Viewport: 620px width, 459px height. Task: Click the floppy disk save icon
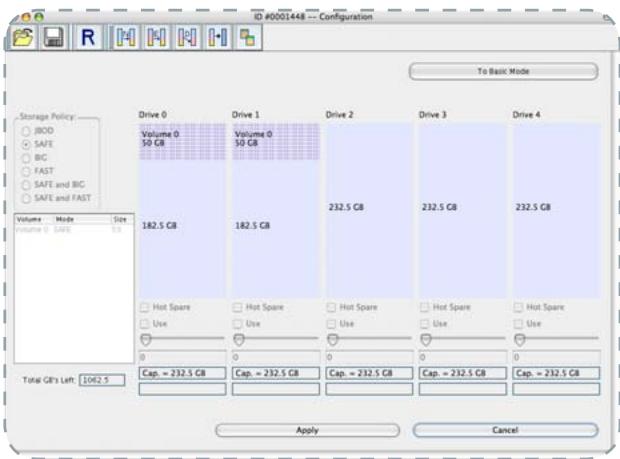53,38
